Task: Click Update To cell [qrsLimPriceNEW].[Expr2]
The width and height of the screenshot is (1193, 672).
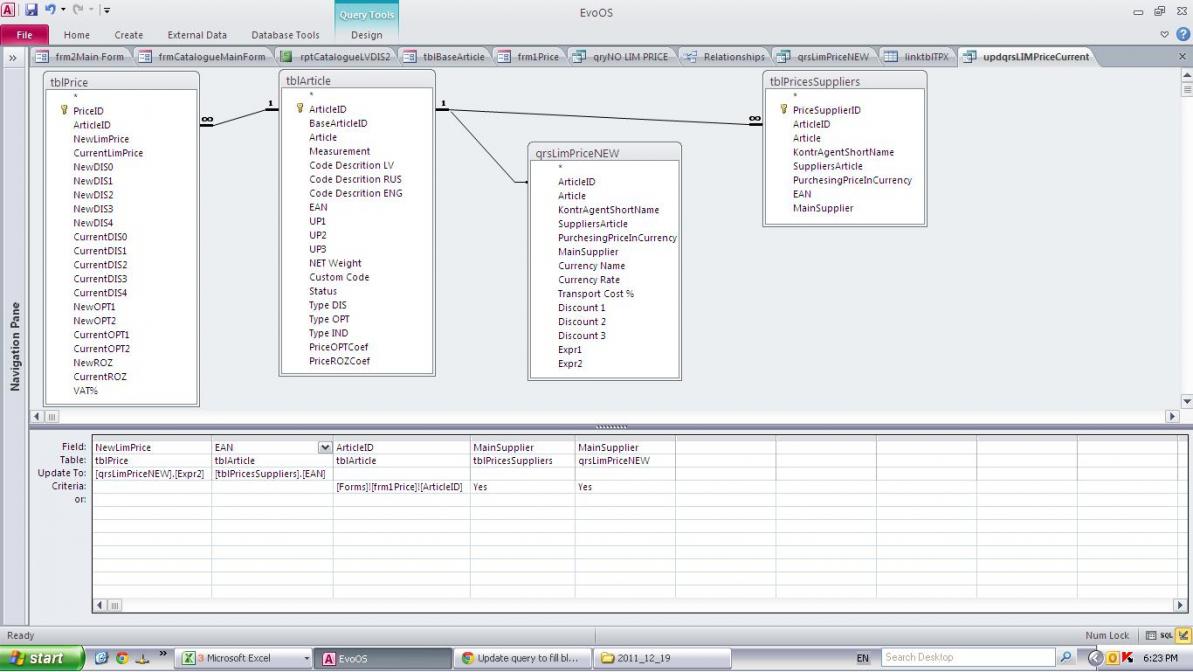Action: point(152,473)
